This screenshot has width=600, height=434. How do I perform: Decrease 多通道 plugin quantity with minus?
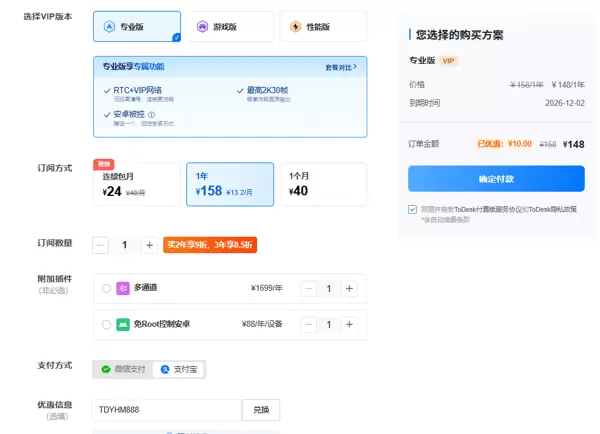(x=307, y=288)
